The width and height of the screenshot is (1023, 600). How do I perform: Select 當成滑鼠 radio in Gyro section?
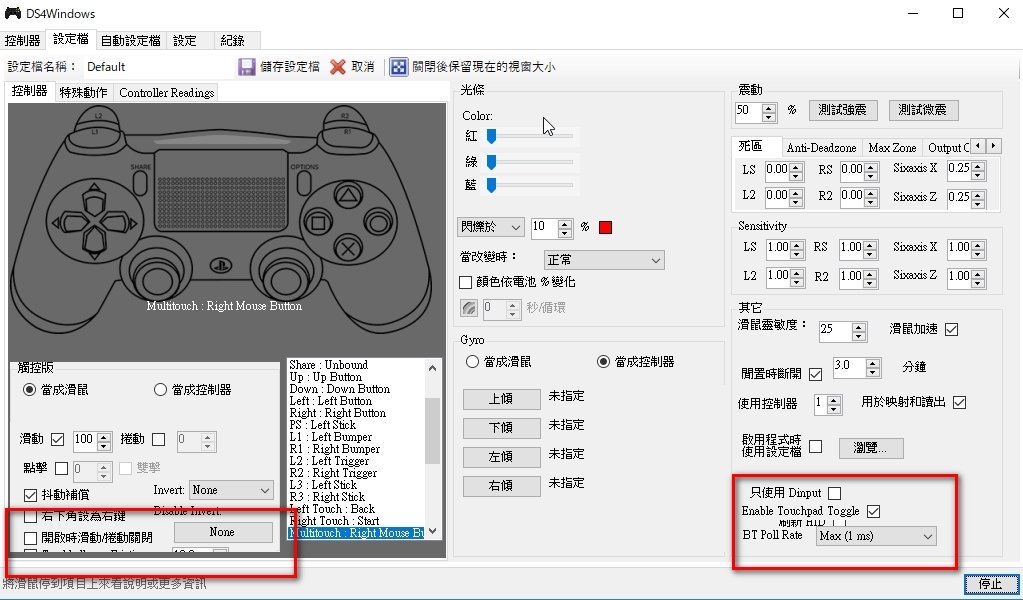(473, 361)
